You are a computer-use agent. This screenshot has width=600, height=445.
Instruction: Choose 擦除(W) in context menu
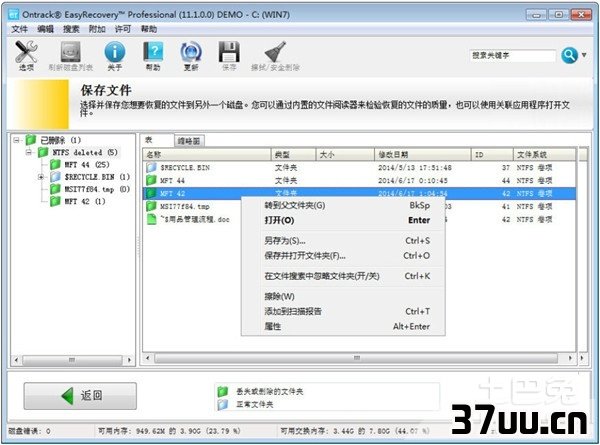click(x=343, y=297)
